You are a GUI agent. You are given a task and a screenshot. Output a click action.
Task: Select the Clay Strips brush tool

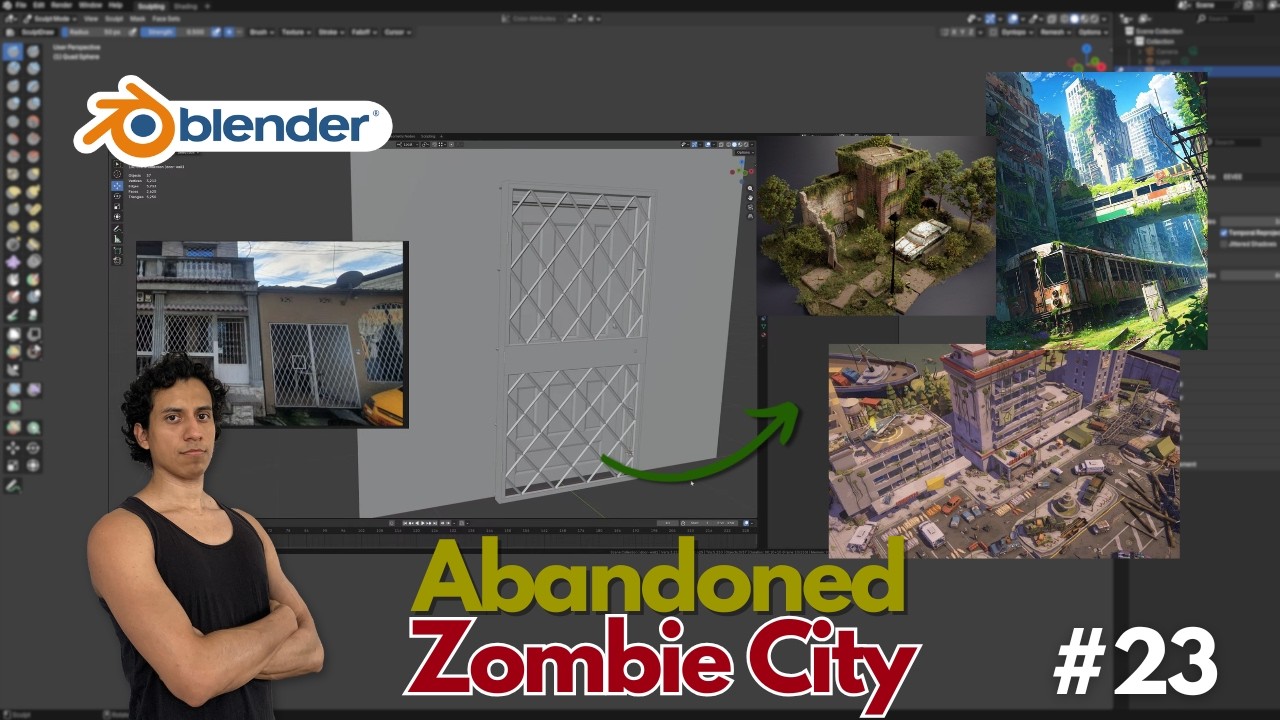pos(33,68)
